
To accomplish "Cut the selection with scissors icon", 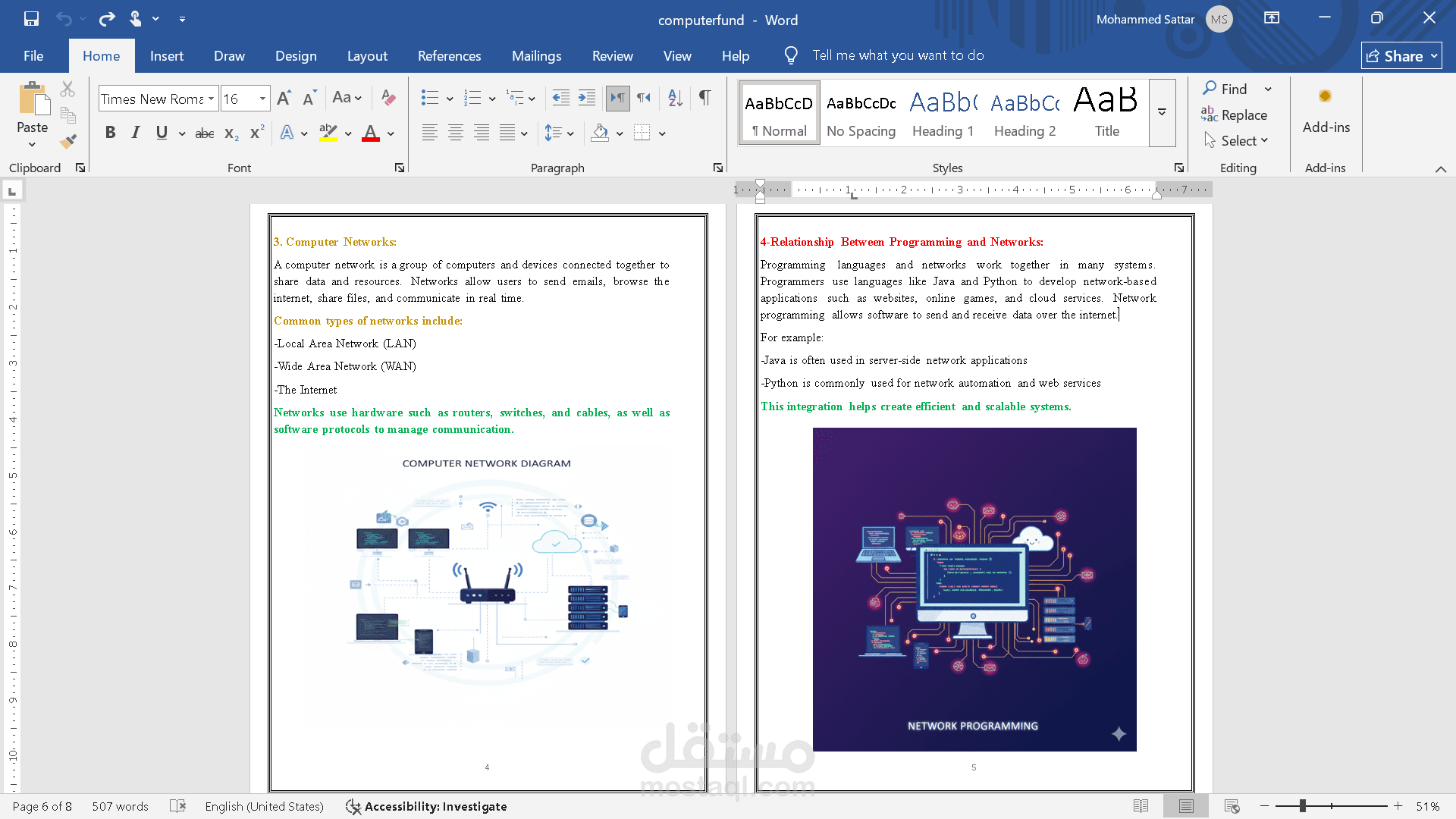I will 67,89.
